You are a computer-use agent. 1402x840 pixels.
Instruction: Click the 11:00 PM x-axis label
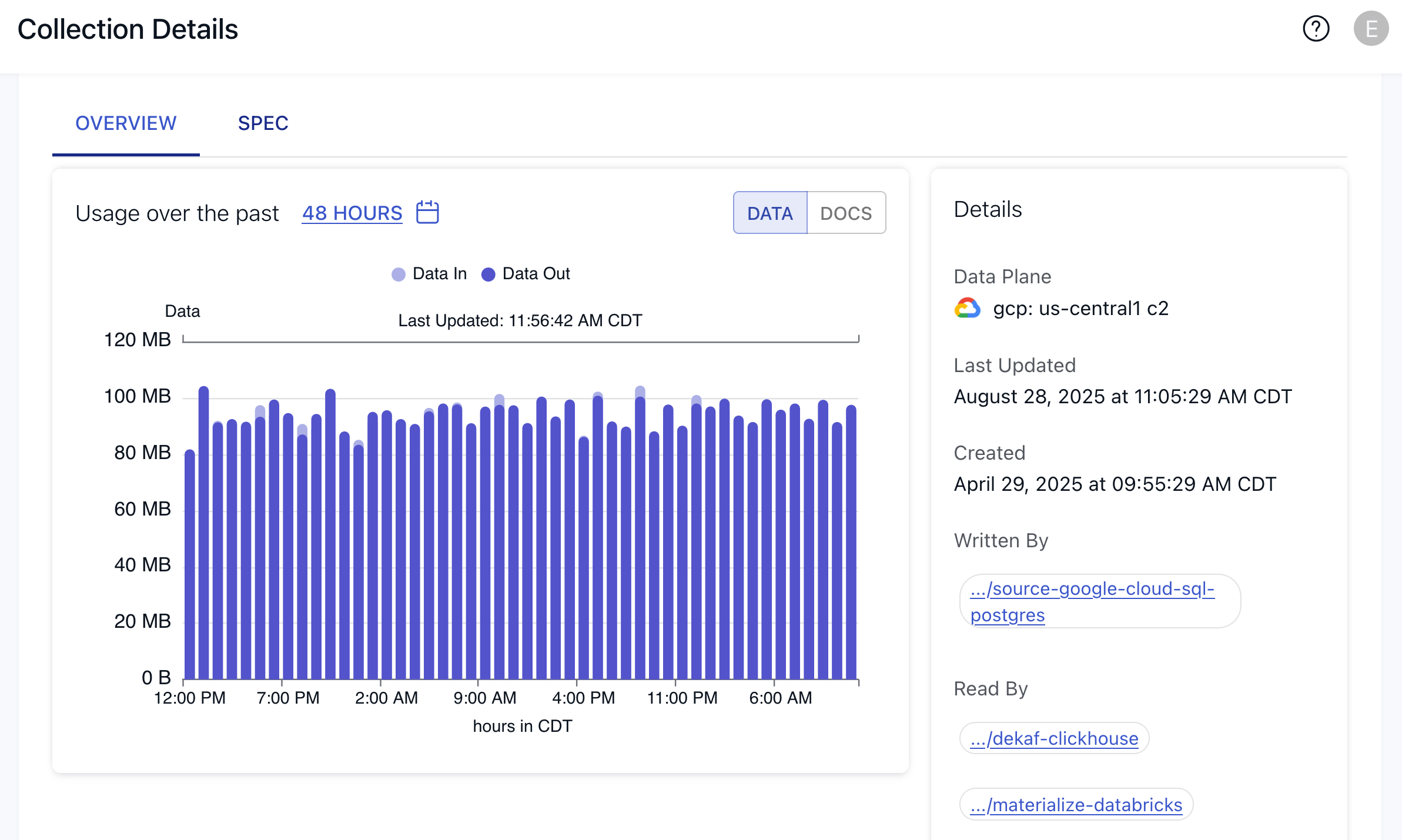(x=682, y=698)
